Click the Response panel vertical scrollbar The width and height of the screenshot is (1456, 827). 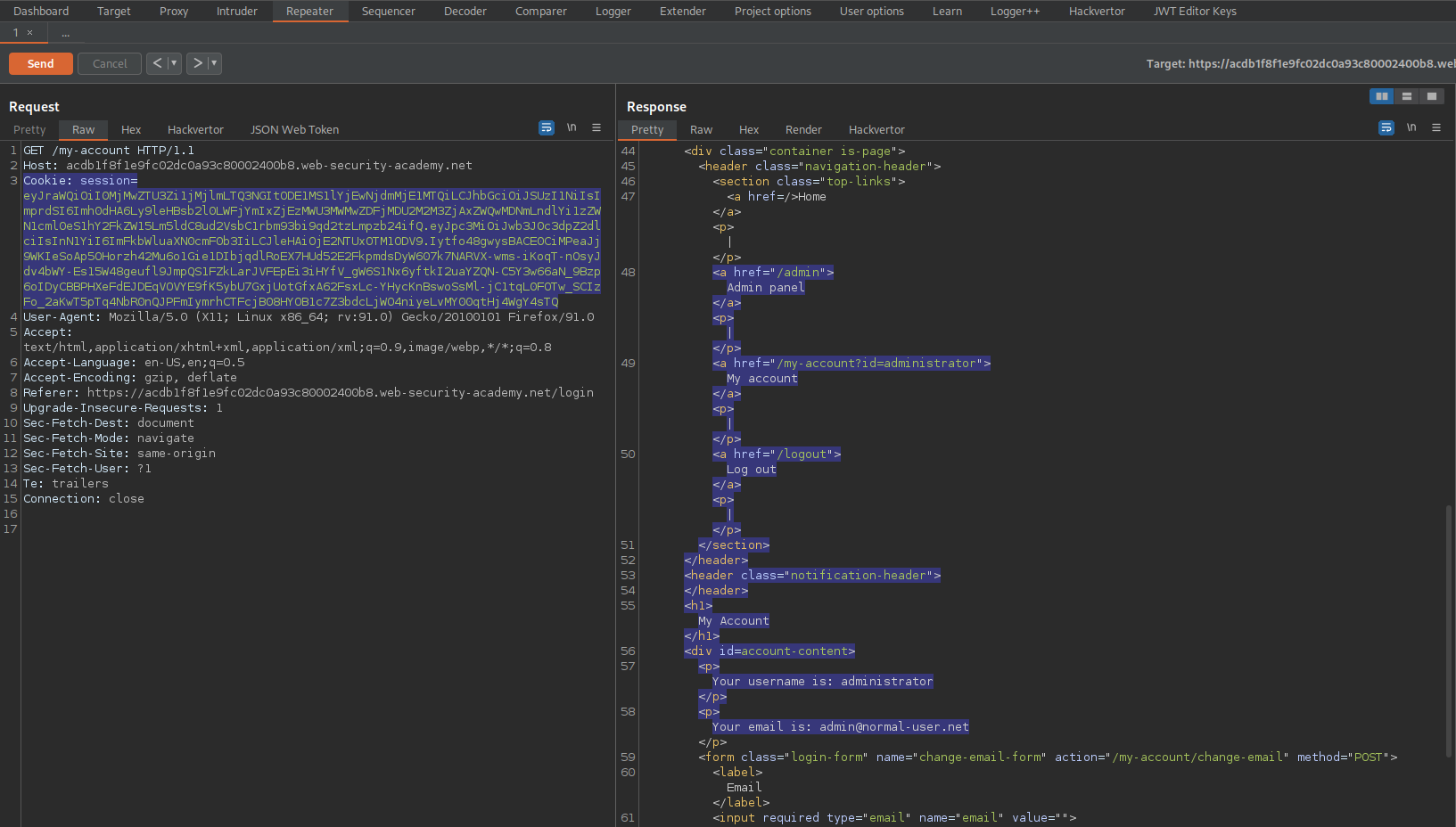click(x=1449, y=633)
